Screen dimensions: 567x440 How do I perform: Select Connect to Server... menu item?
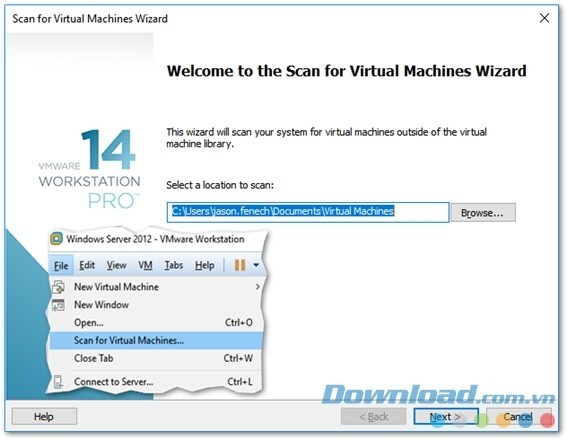(x=155, y=382)
